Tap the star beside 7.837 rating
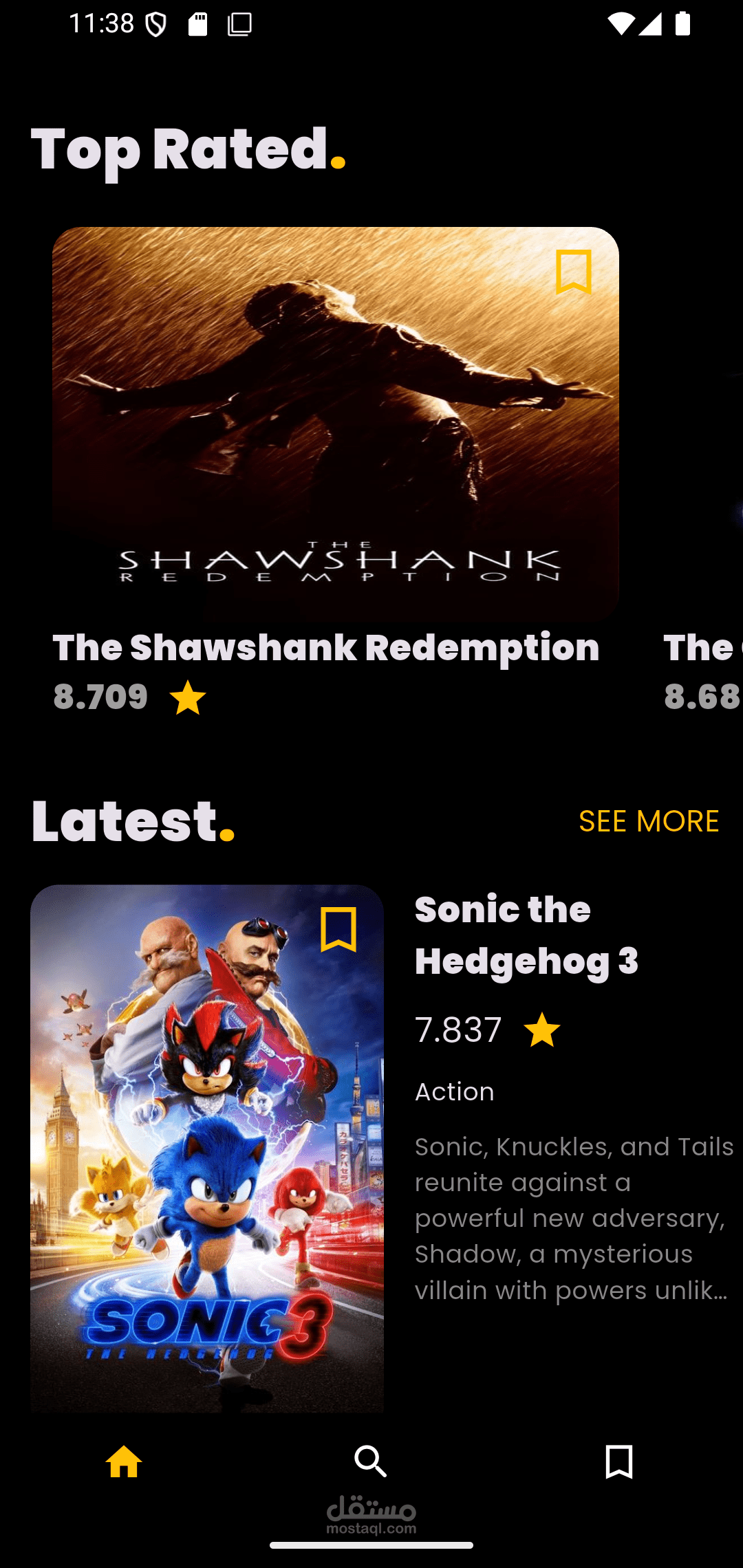The image size is (743, 1568). coord(542,1030)
